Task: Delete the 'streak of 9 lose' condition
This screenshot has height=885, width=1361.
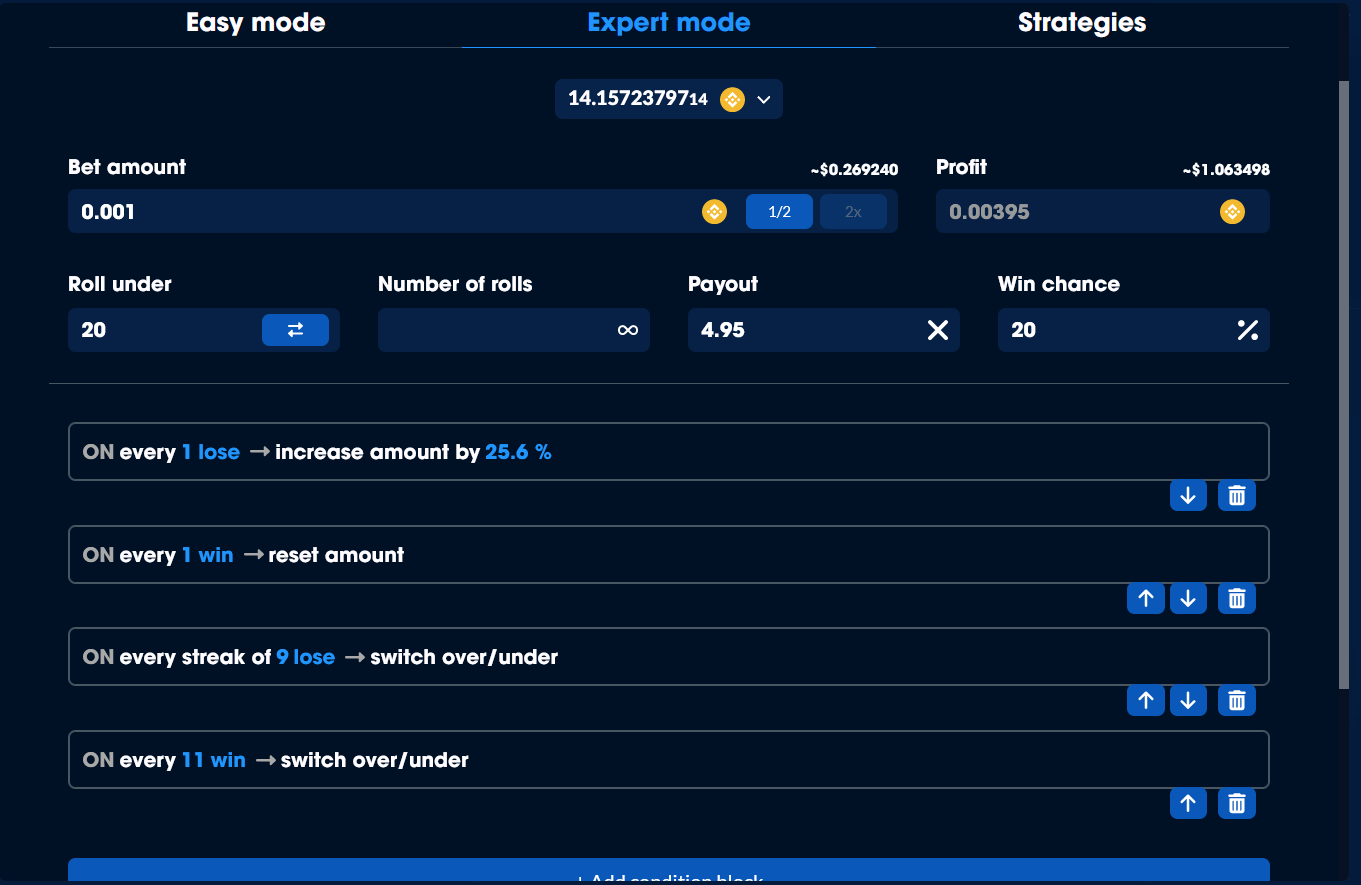Action: [x=1236, y=701]
